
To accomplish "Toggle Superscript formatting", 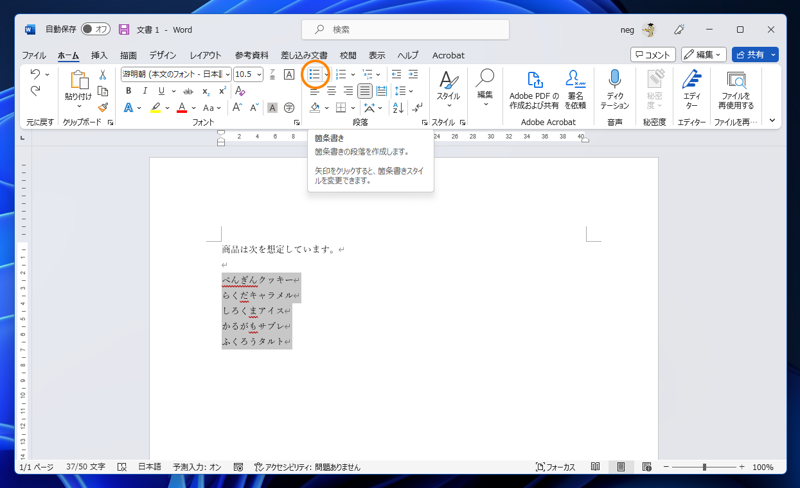I will pyautogui.click(x=222, y=91).
